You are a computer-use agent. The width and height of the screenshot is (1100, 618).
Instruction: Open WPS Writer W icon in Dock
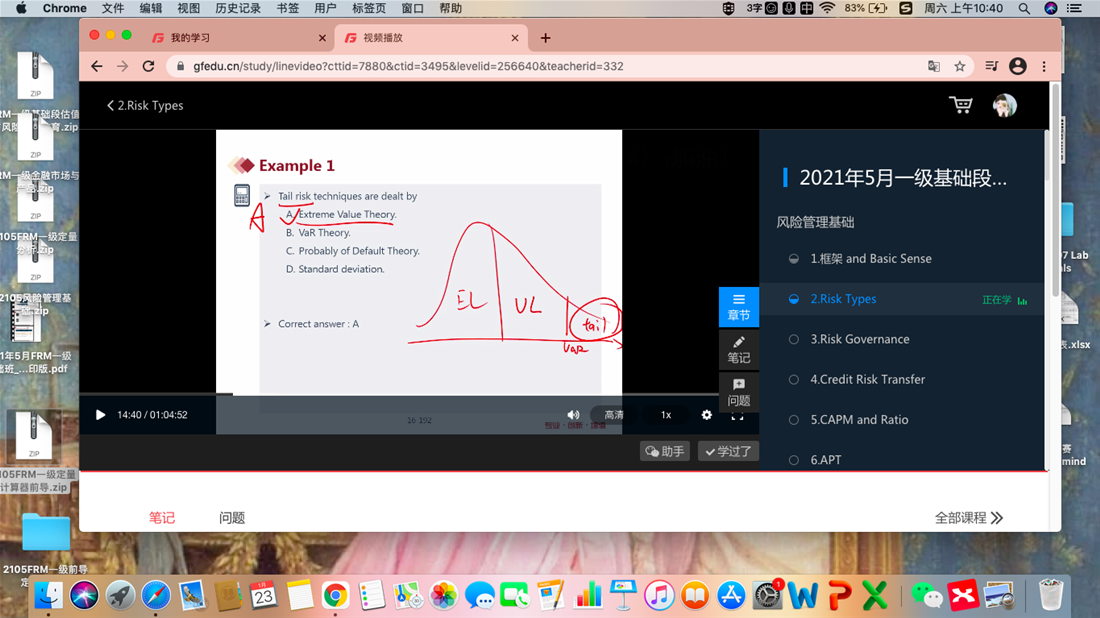tap(803, 596)
